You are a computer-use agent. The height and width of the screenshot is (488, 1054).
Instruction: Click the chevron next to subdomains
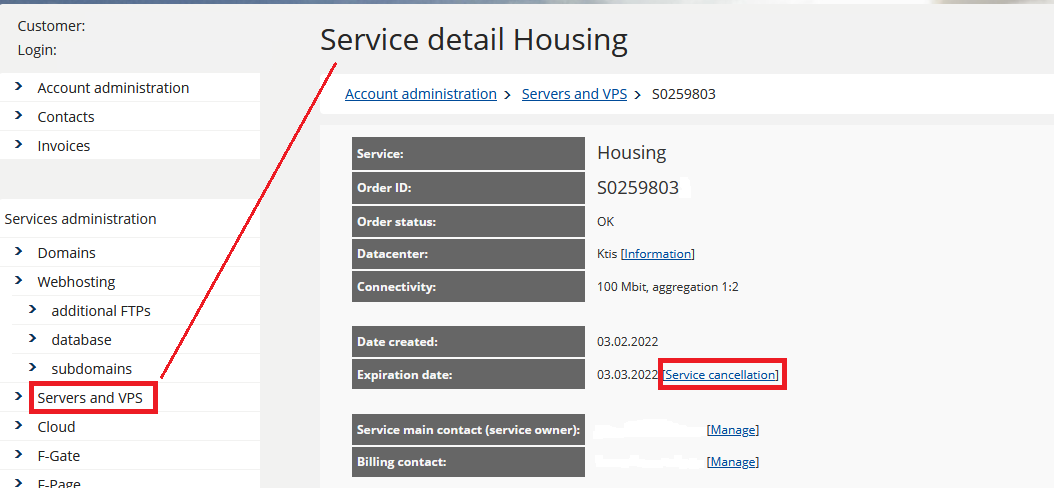coord(32,367)
